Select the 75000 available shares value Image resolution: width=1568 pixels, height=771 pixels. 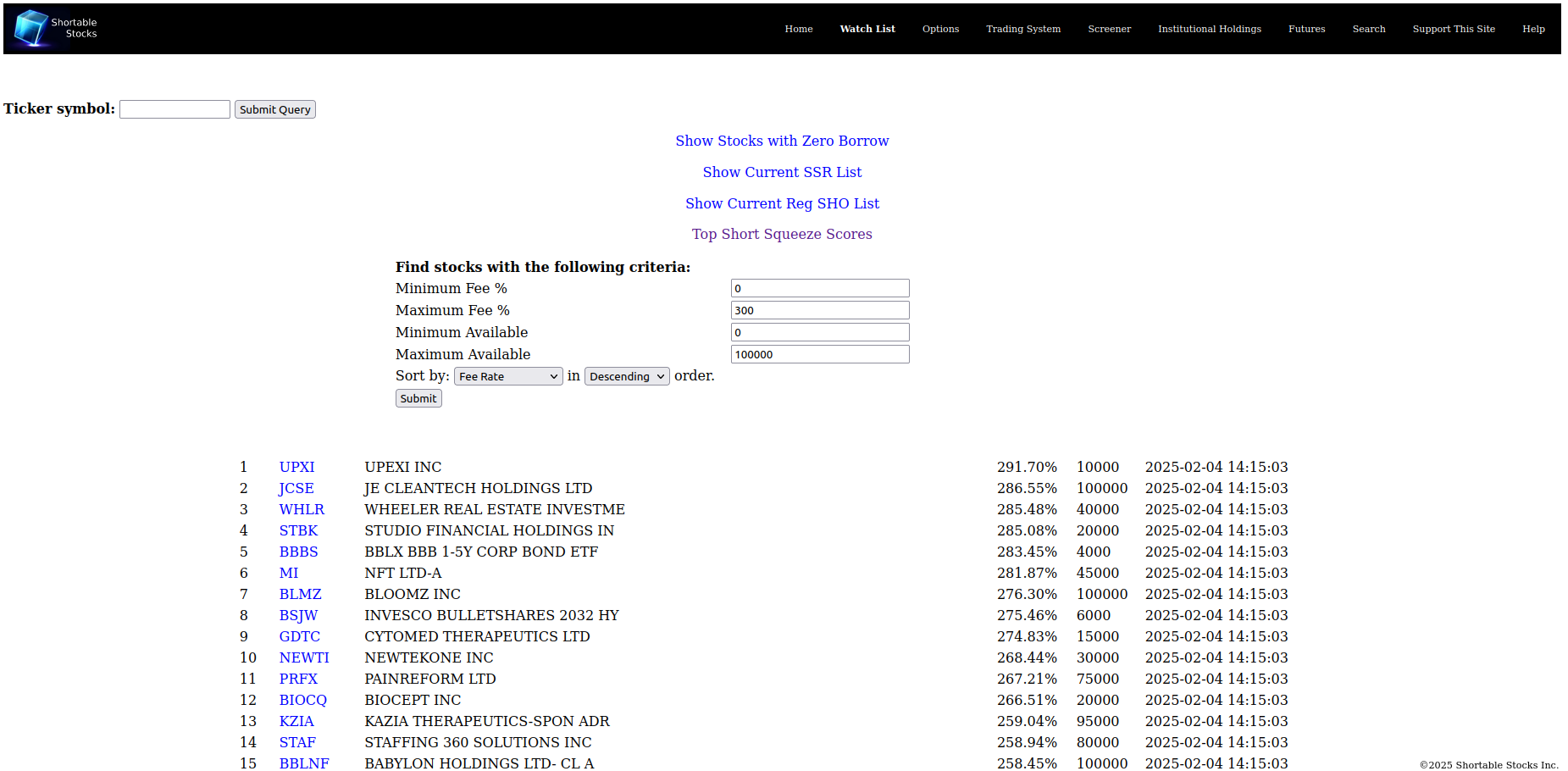[x=1098, y=679]
